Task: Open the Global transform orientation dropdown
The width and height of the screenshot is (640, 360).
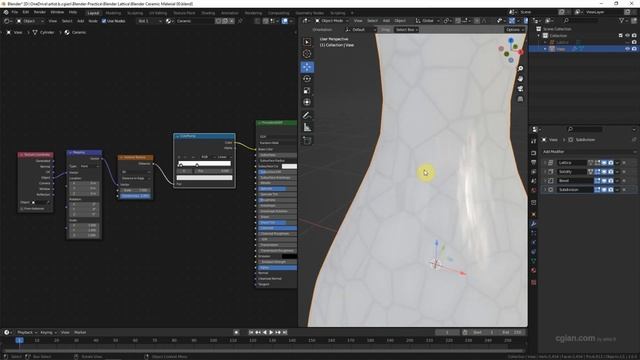Action: 427,20
